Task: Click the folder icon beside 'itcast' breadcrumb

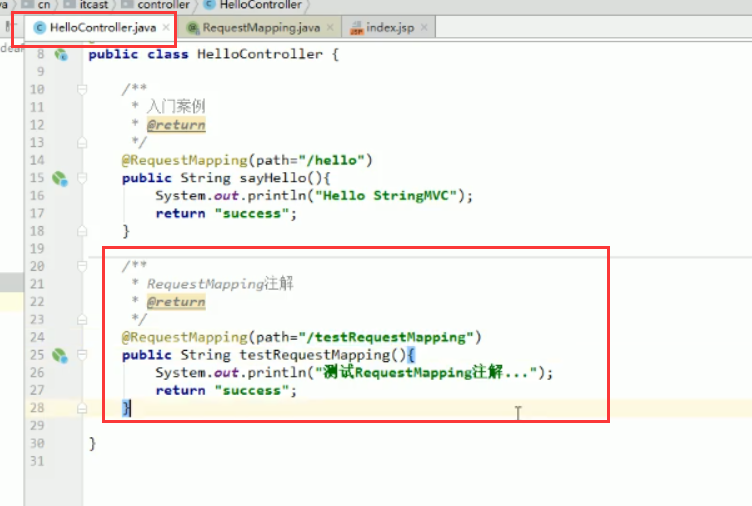Action: pos(70,4)
